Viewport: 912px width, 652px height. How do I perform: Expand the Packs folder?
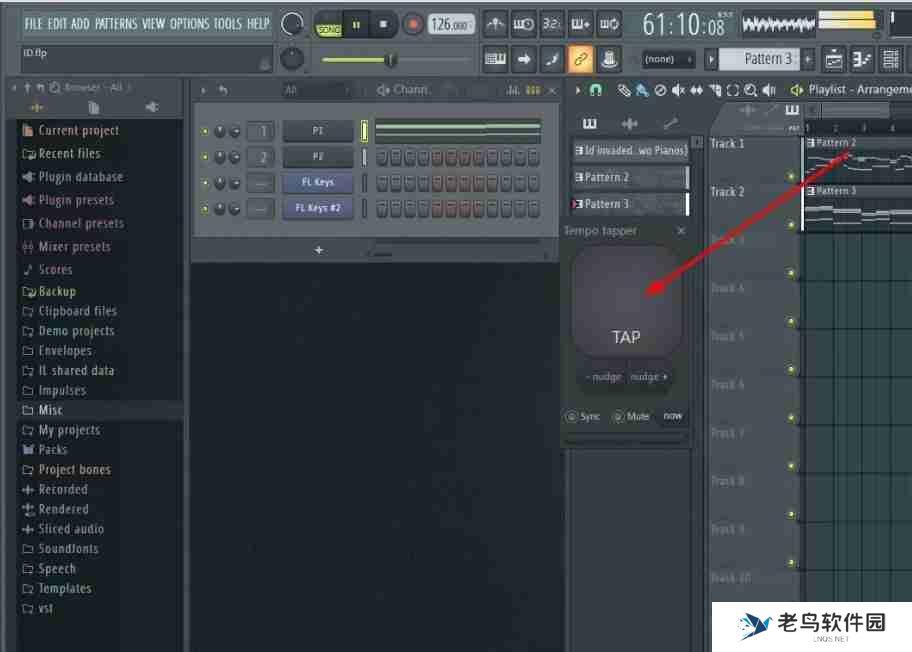[44, 450]
